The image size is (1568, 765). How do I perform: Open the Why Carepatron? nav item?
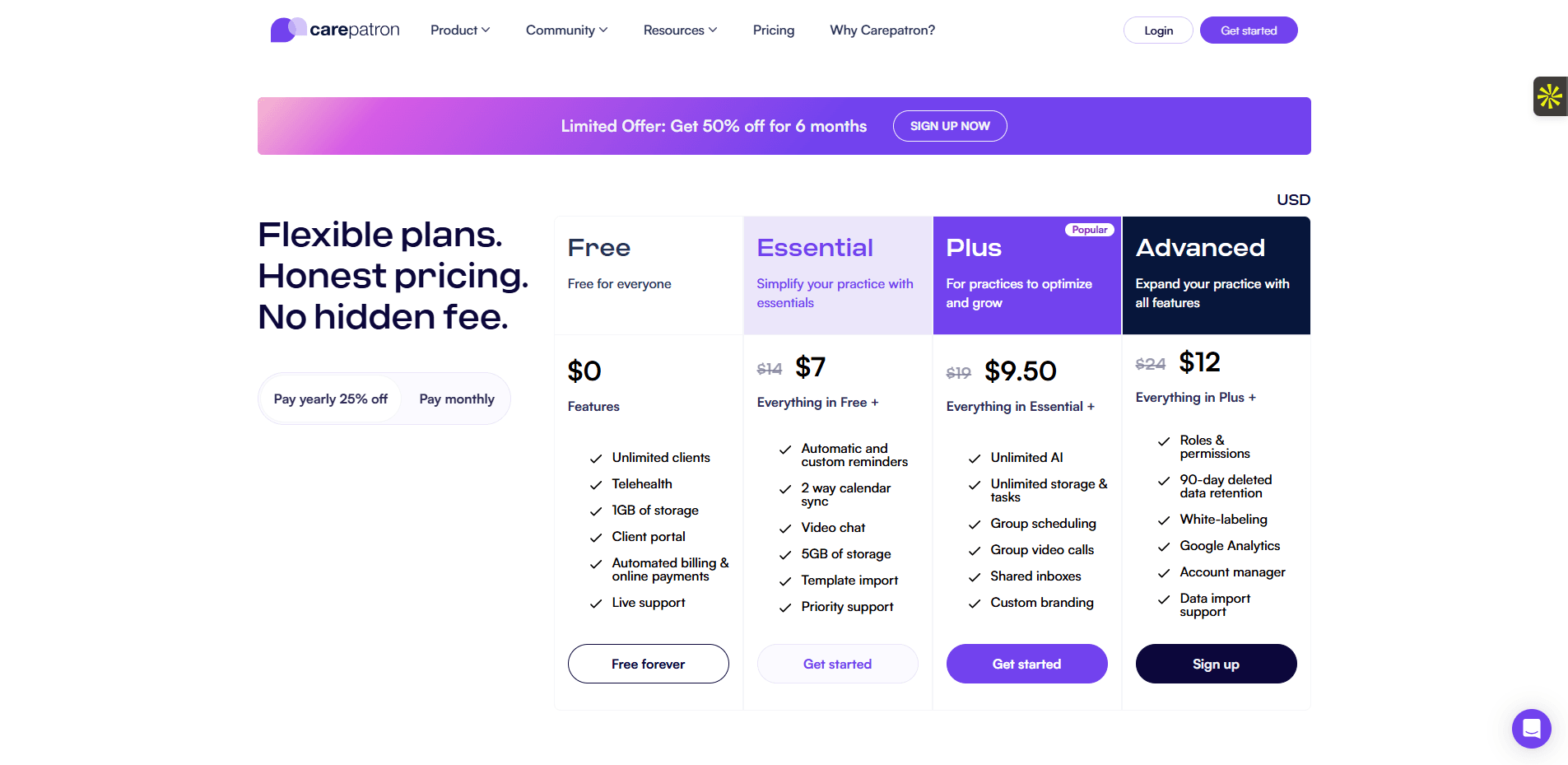pos(882,30)
